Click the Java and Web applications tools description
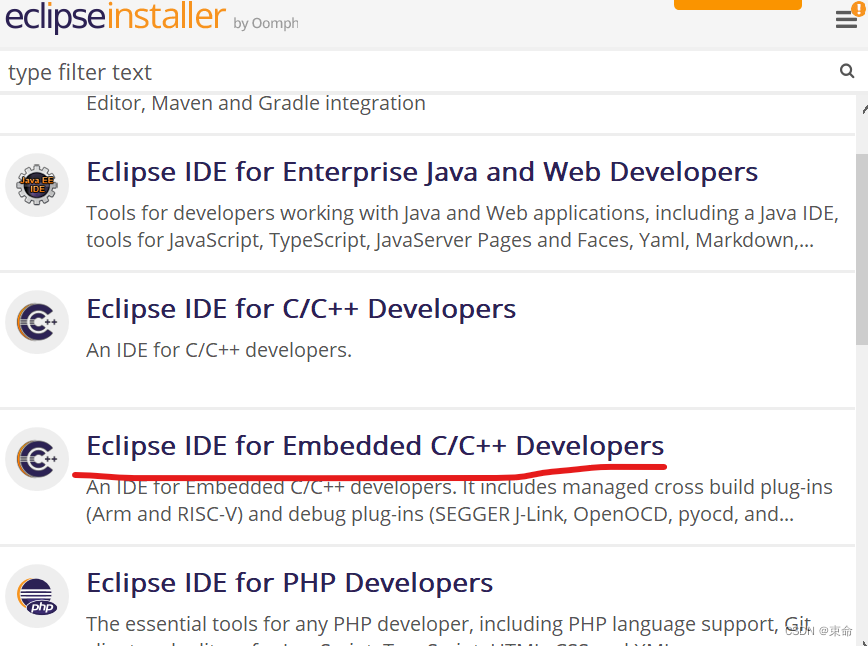Image resolution: width=868 pixels, height=646 pixels. pos(462,226)
